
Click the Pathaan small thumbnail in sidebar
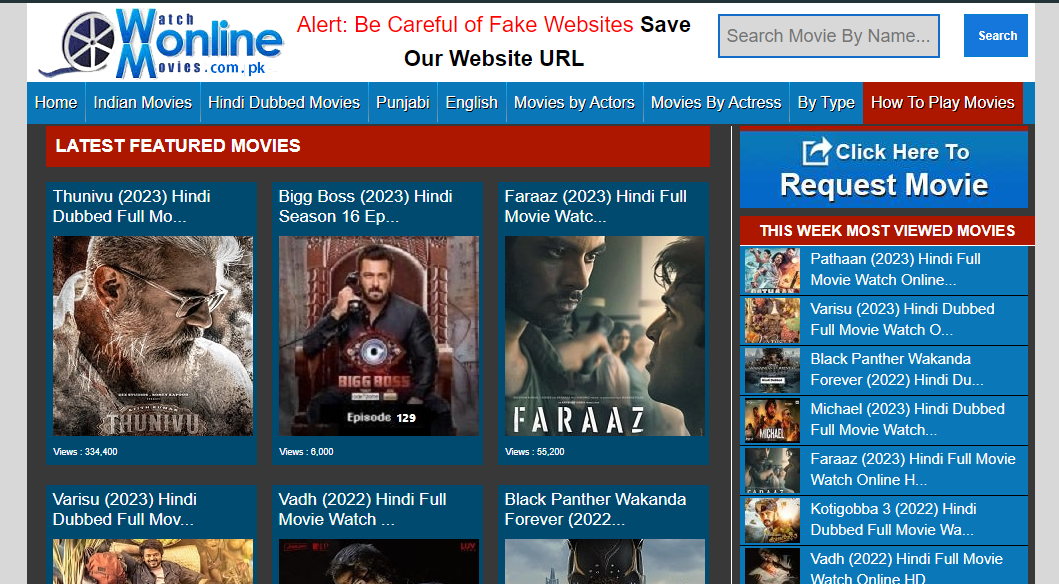pos(772,270)
